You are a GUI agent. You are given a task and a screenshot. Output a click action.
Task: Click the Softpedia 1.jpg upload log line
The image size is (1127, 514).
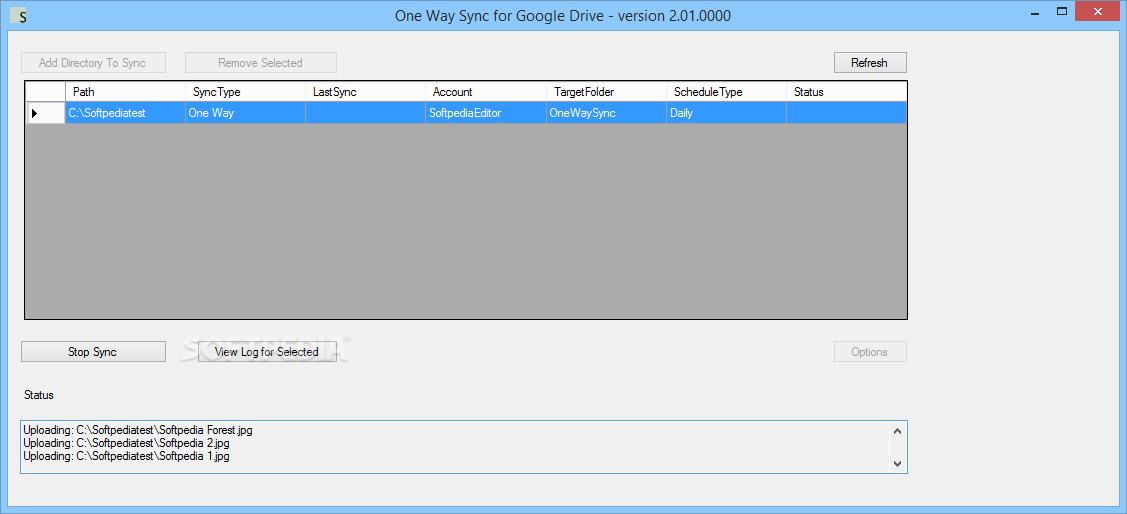coord(126,456)
